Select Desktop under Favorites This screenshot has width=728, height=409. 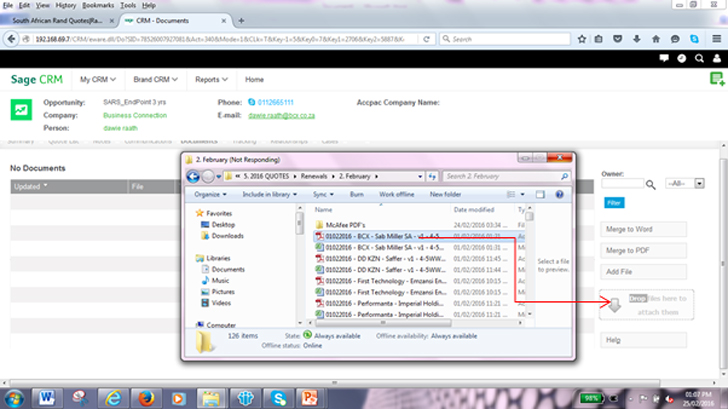click(223, 224)
